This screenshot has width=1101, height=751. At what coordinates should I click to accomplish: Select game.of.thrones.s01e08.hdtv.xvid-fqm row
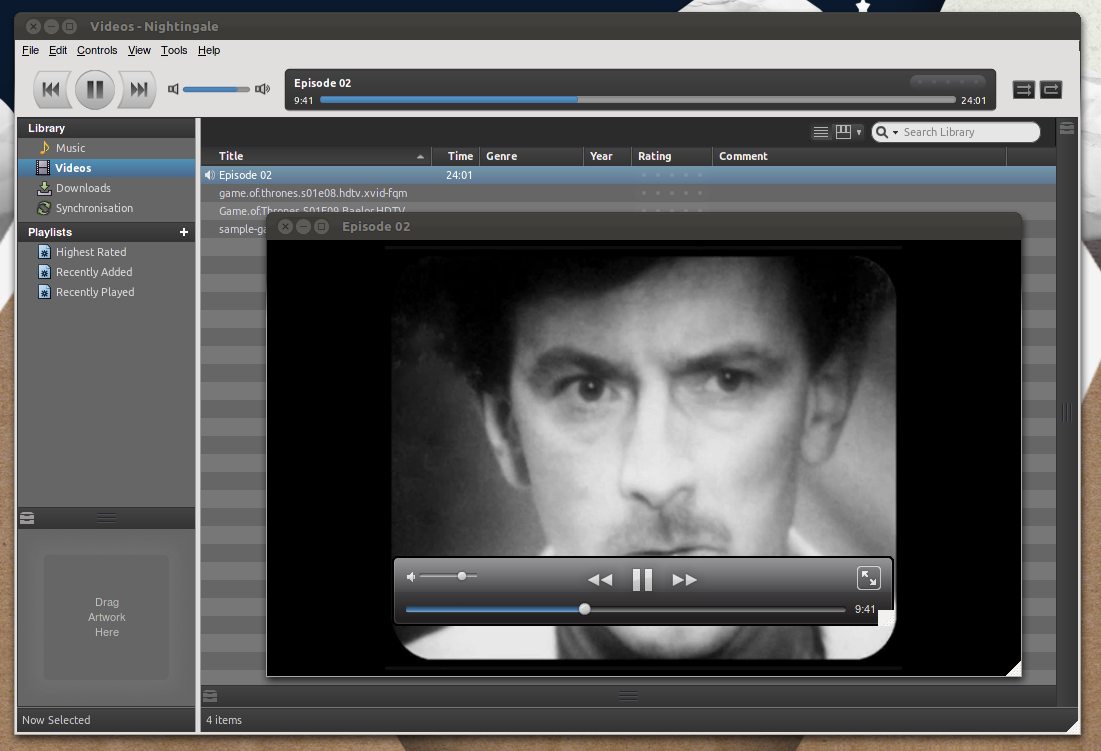(x=628, y=193)
